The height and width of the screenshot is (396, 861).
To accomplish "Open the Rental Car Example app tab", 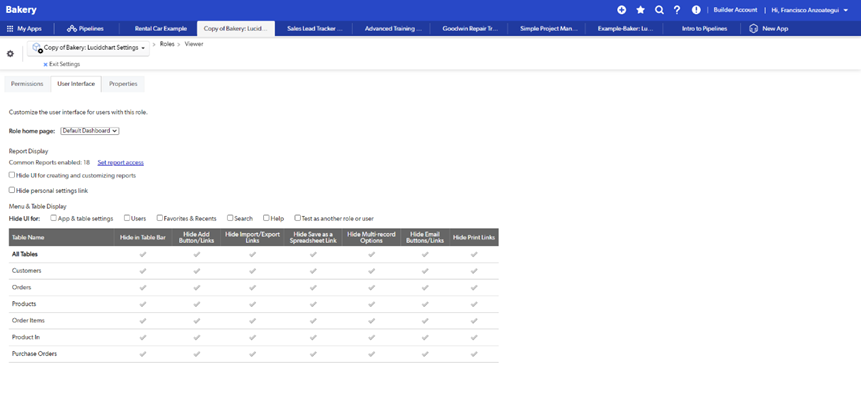I will coord(160,29).
